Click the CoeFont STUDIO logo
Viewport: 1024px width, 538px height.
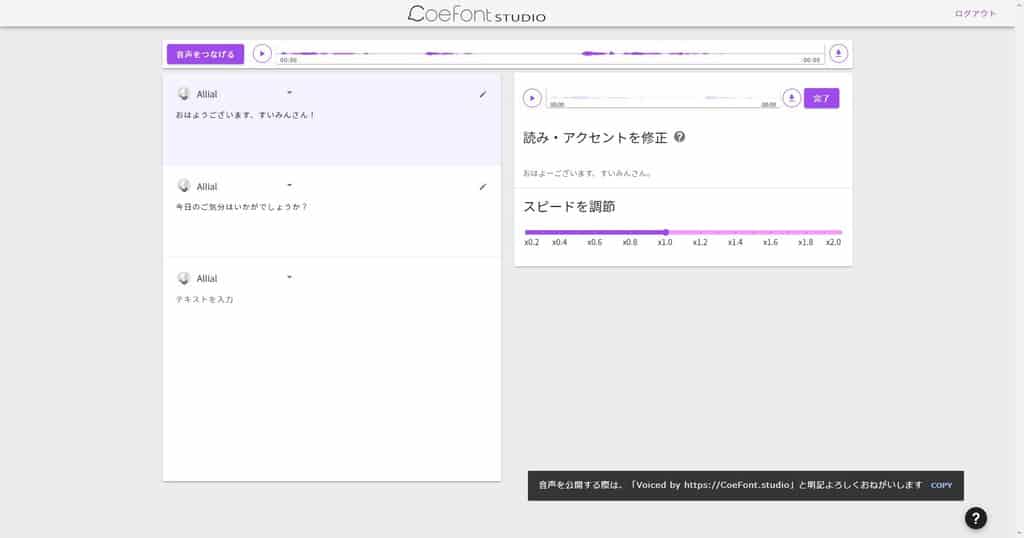click(477, 14)
